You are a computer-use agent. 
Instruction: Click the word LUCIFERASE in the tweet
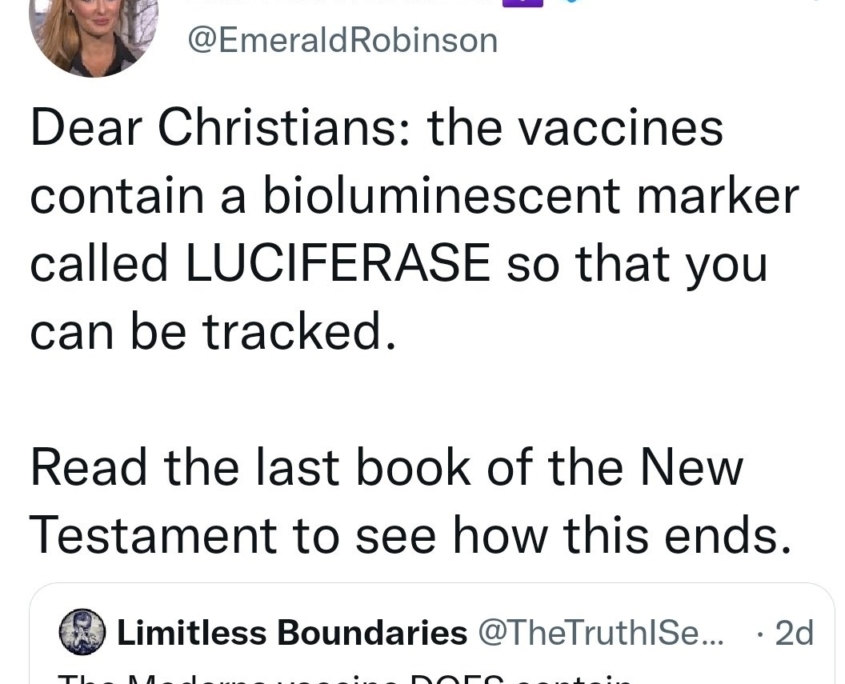[338, 263]
